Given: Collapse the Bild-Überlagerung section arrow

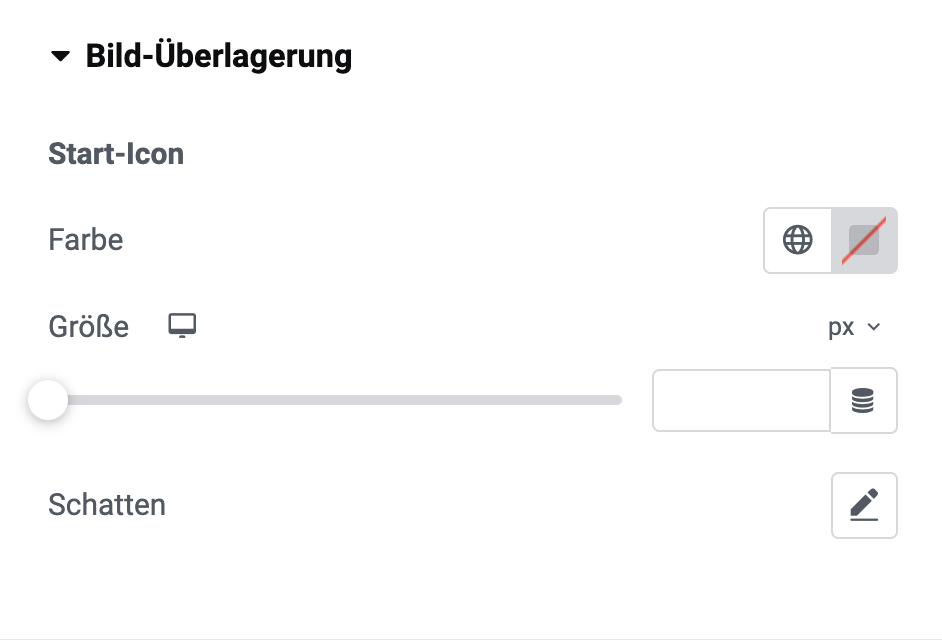Looking at the screenshot, I should 60,56.
